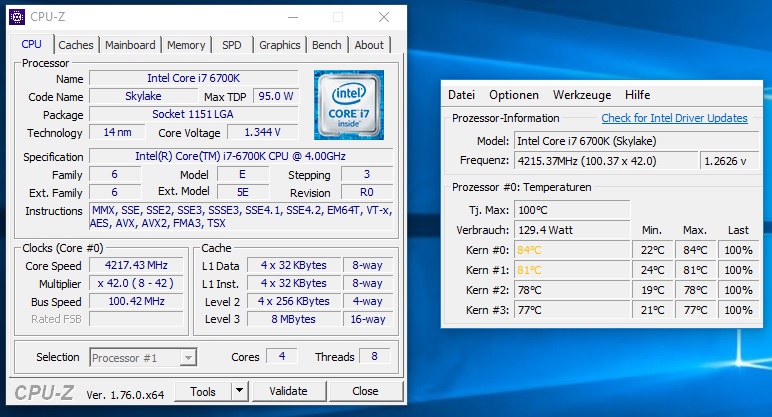
Task: Click the Revision R0 value
Action: (367, 192)
